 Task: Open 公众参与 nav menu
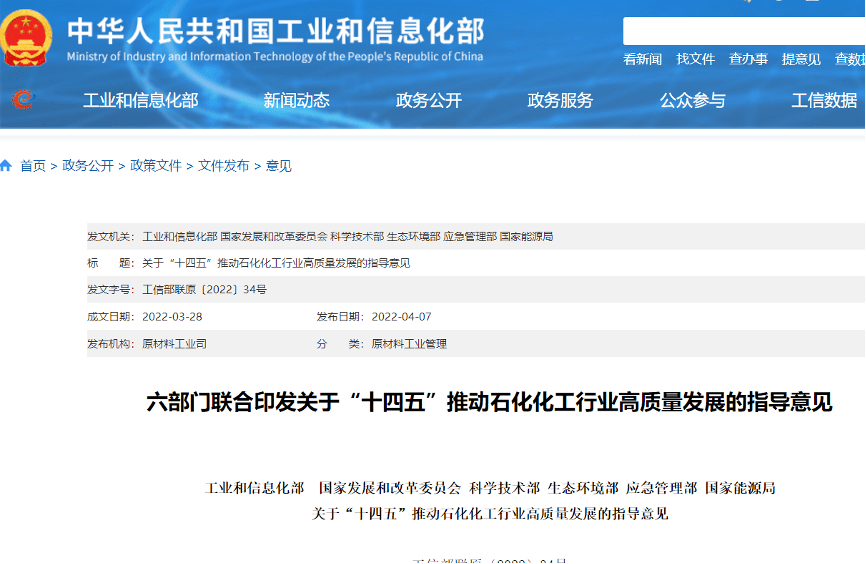pyautogui.click(x=693, y=101)
